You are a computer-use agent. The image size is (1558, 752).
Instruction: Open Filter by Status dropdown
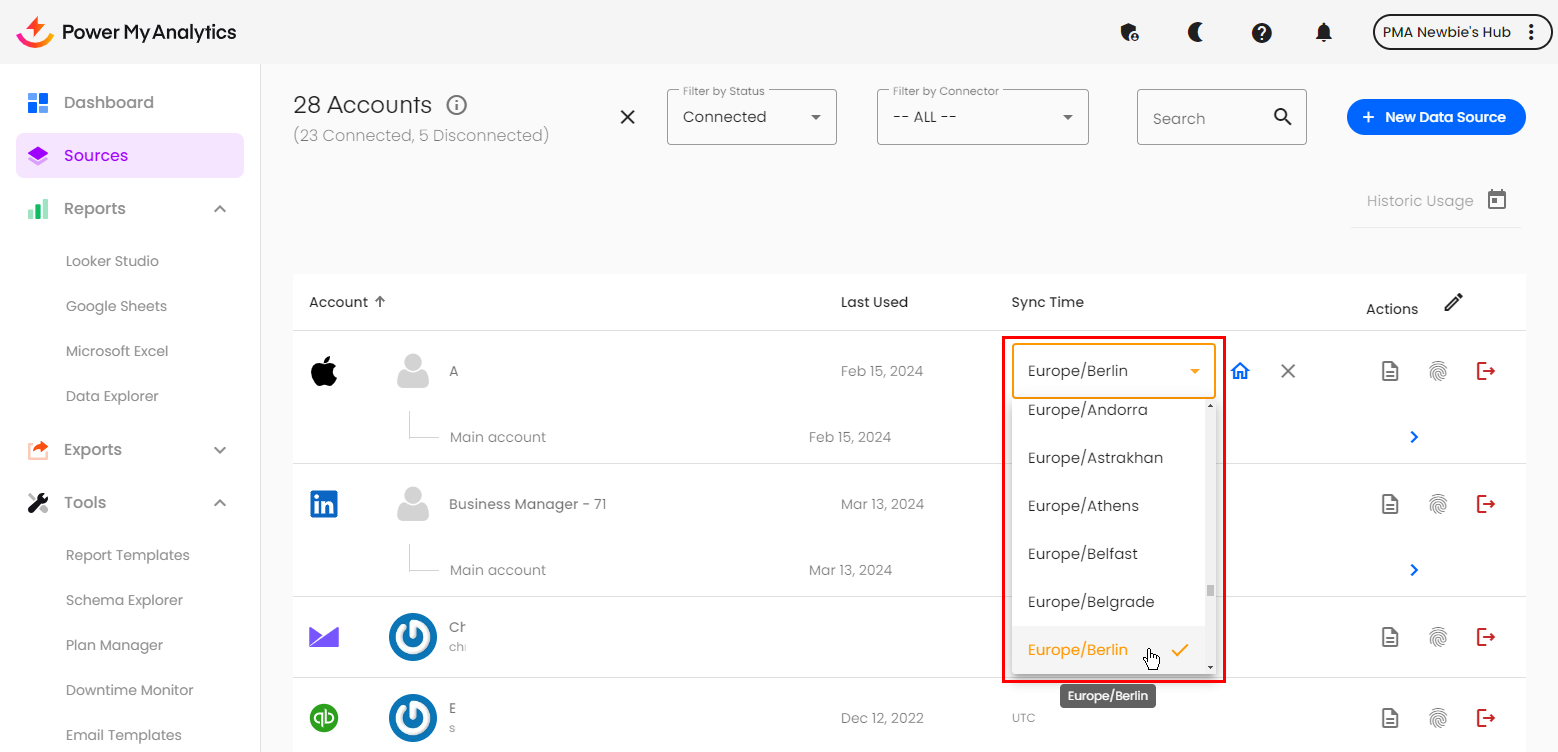click(x=751, y=117)
